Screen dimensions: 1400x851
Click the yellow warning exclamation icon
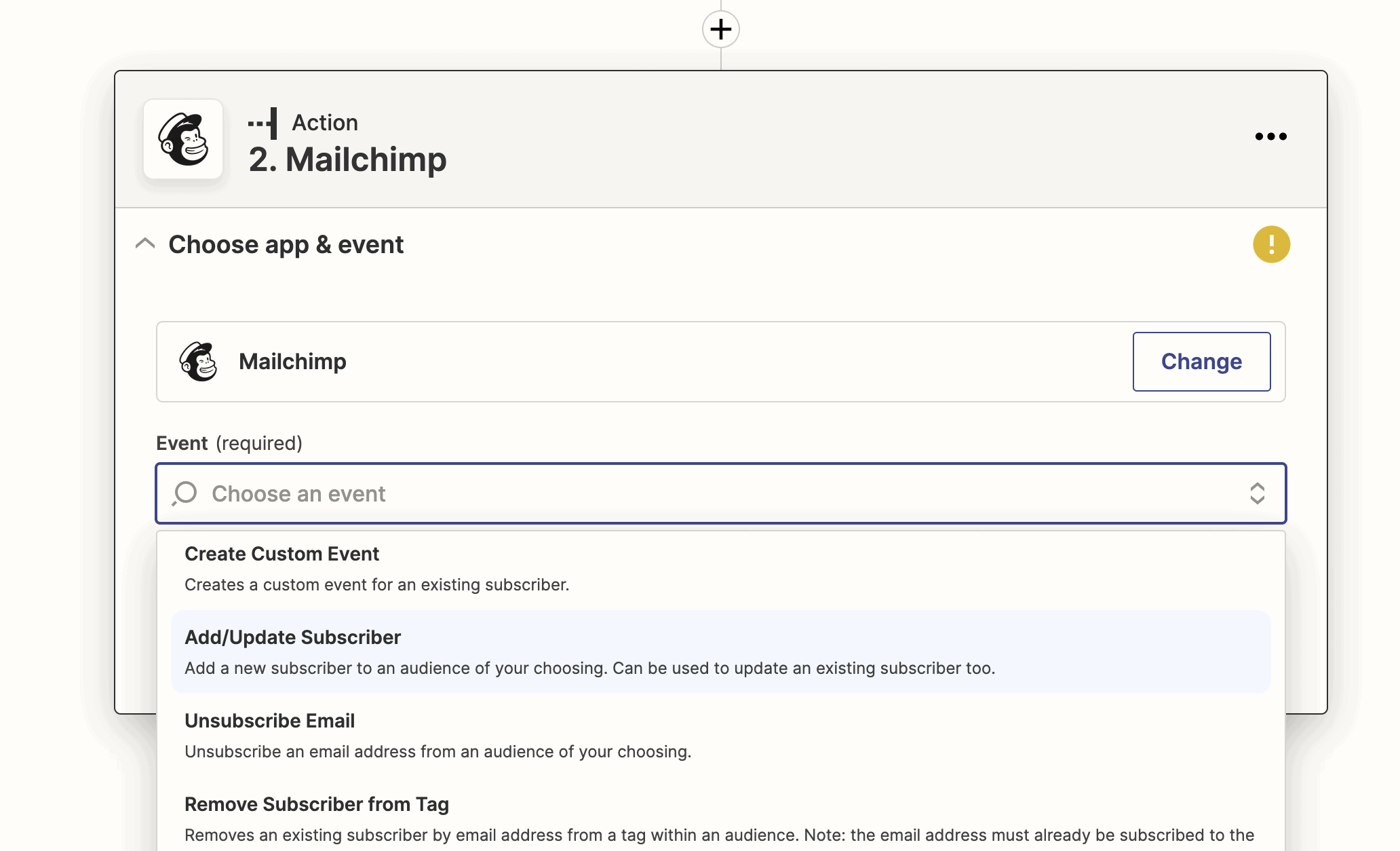point(1271,244)
